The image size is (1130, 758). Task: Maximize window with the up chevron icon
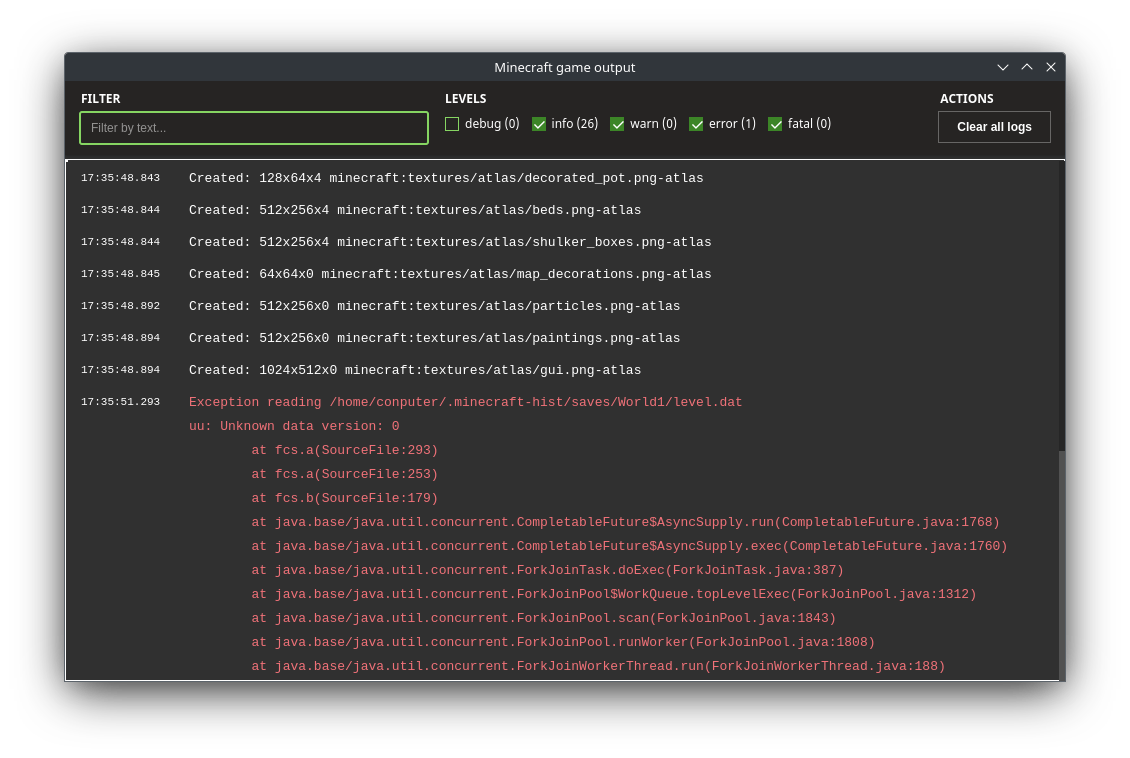click(1027, 67)
